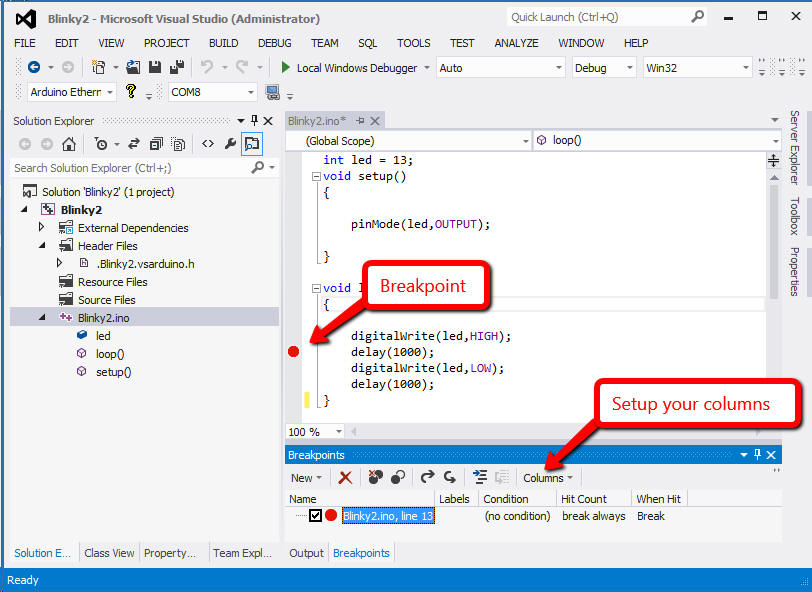The width and height of the screenshot is (812, 592).
Task: Click the Export breakpoints arrow icon
Action: click(x=427, y=477)
